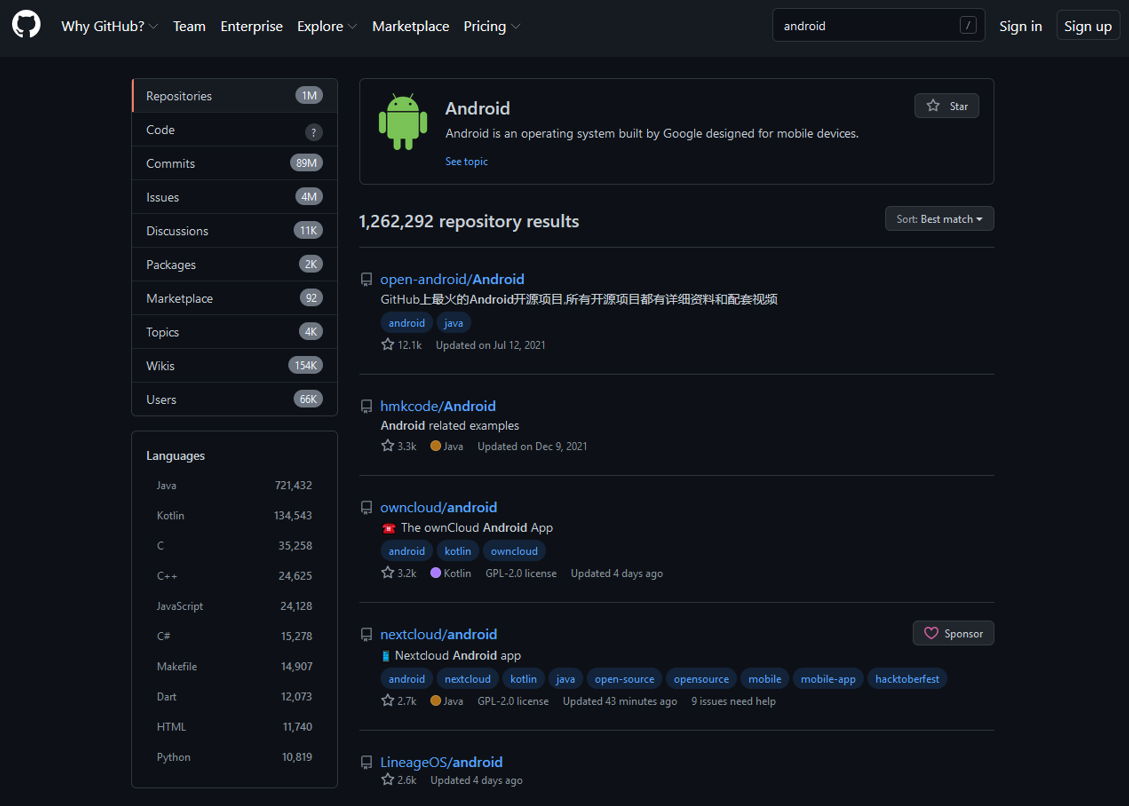Star the Android topic
The width and height of the screenshot is (1129, 806).
coord(947,106)
